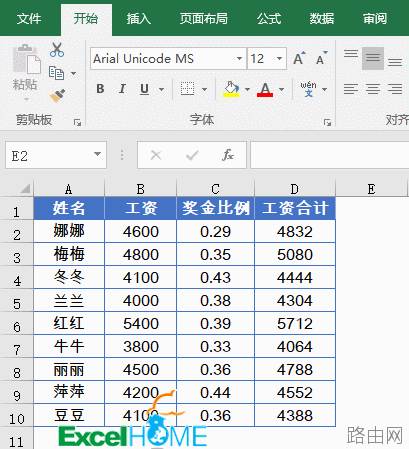Toggle Underline formatting
Screen dimensions: 409x449
click(144, 89)
